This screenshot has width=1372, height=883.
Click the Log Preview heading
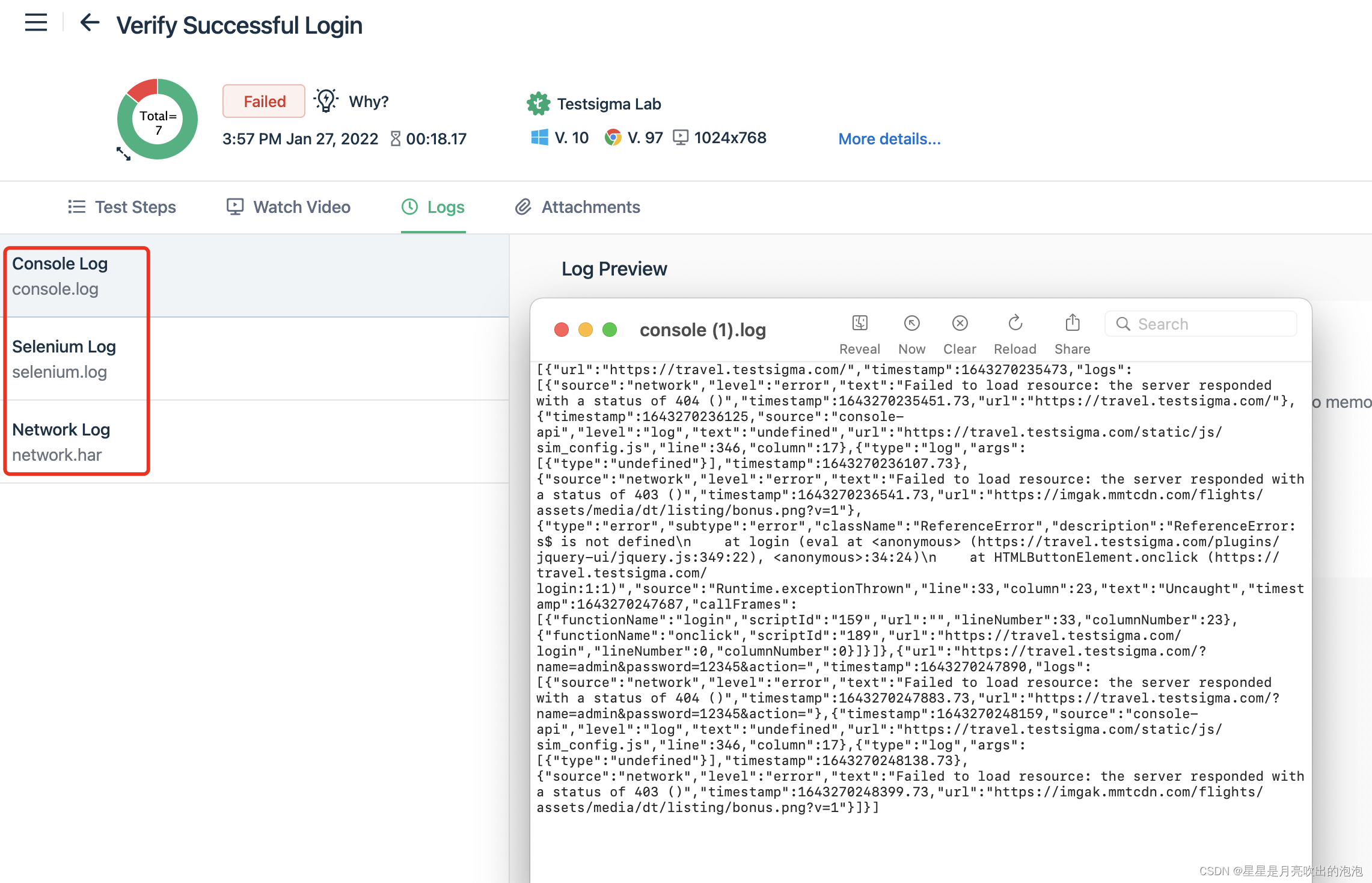coord(614,269)
